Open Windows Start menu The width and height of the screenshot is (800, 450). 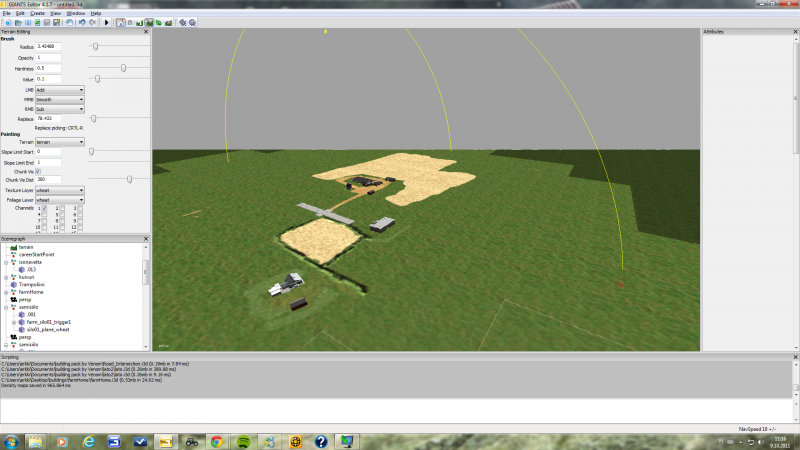11,441
